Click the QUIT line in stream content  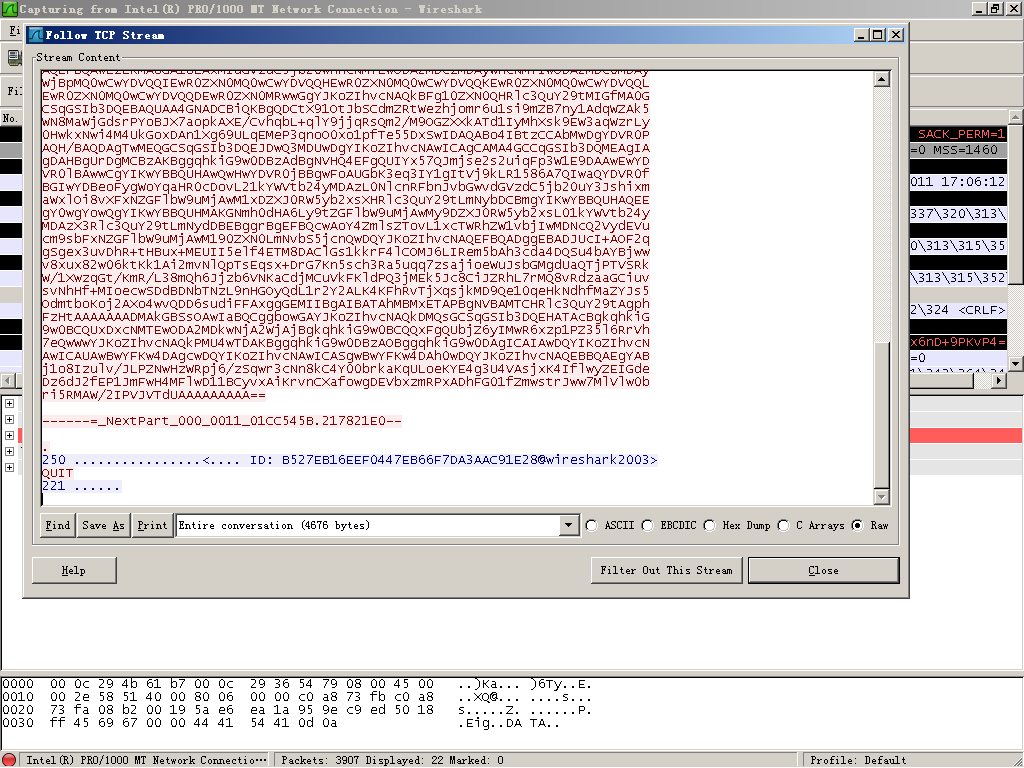click(x=57, y=473)
